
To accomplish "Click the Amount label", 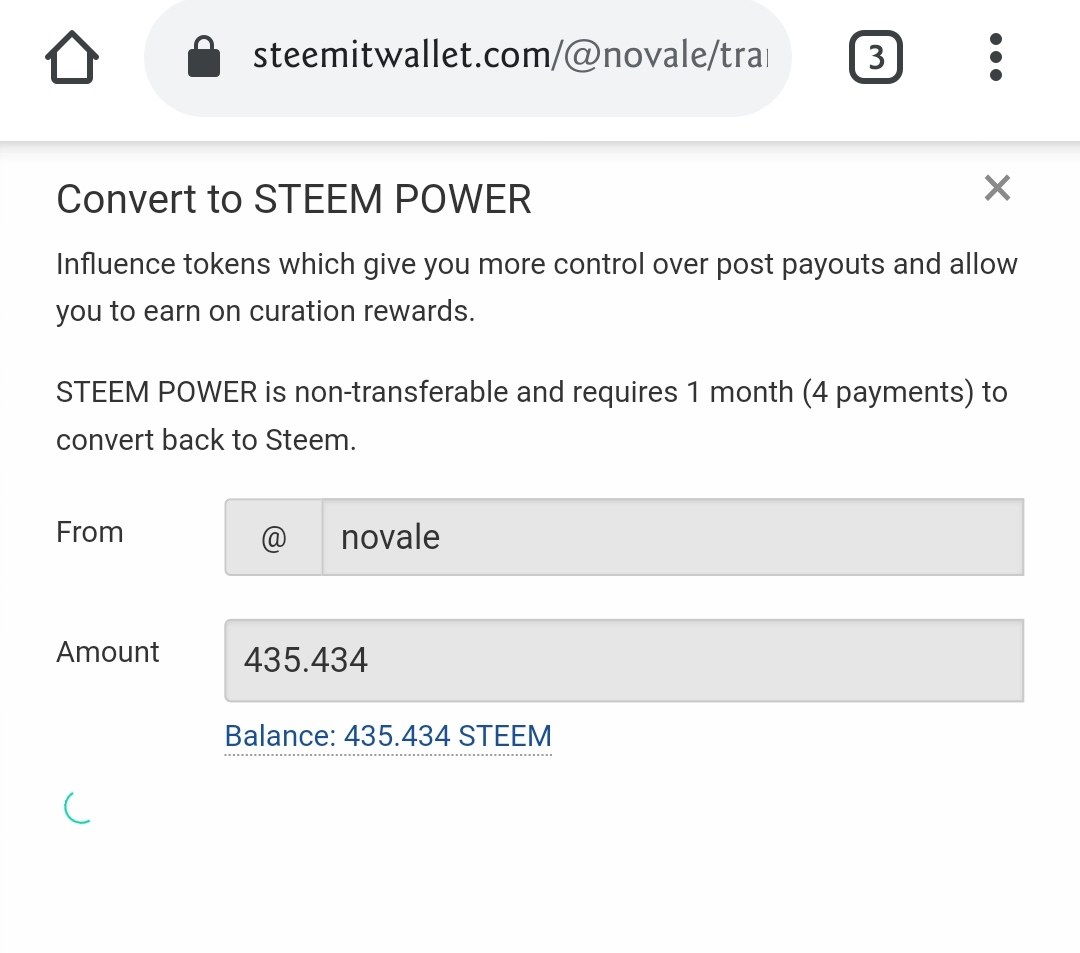I will (x=108, y=652).
